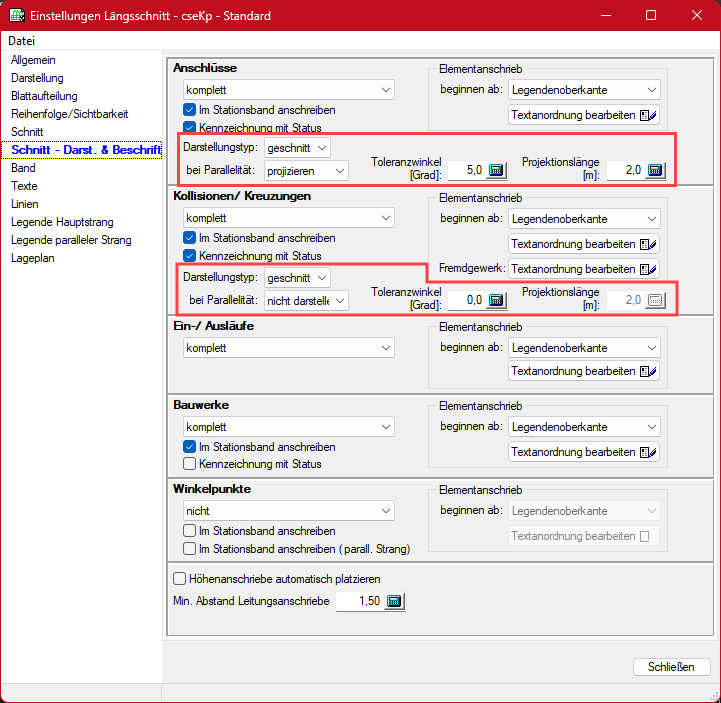Click Textanordnung bearbeiten button in Anschlüsse

click(x=584, y=115)
